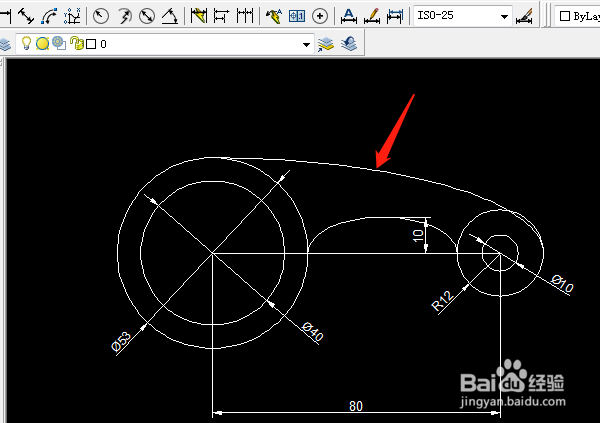This screenshot has height=423, width=600.
Task: Restore the previous layer state
Action: point(349,44)
